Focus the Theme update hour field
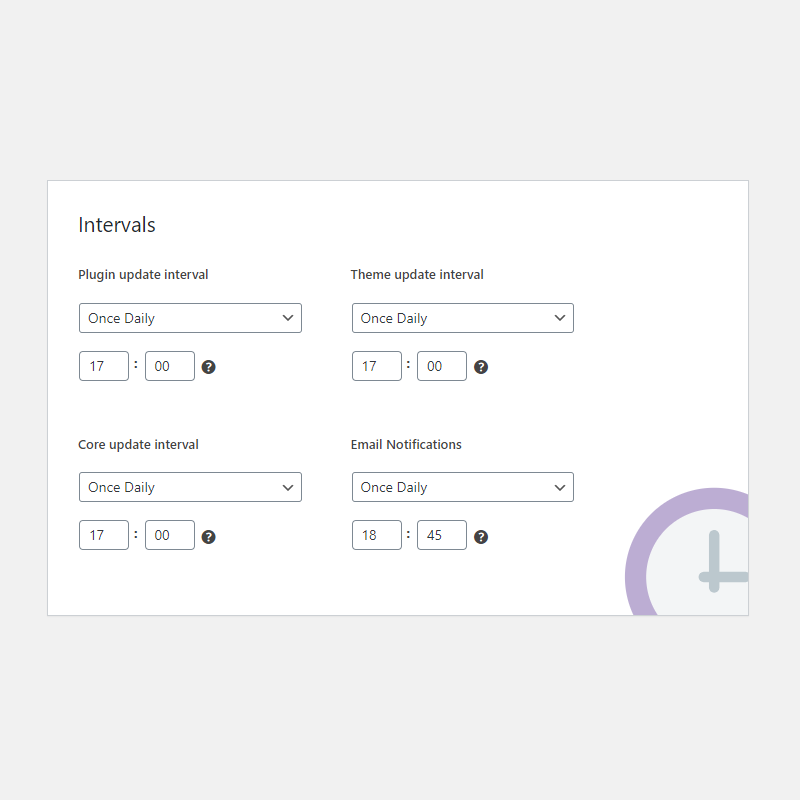 coord(377,366)
